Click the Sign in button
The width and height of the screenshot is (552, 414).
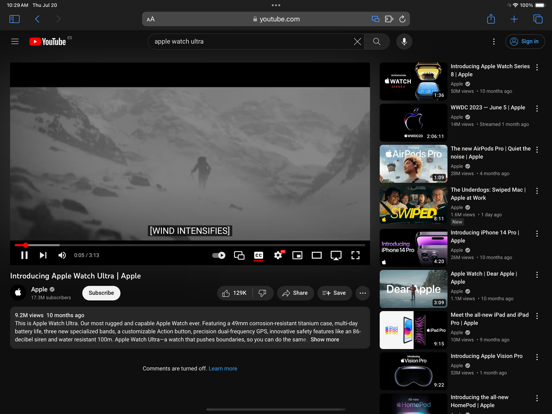coord(525,42)
